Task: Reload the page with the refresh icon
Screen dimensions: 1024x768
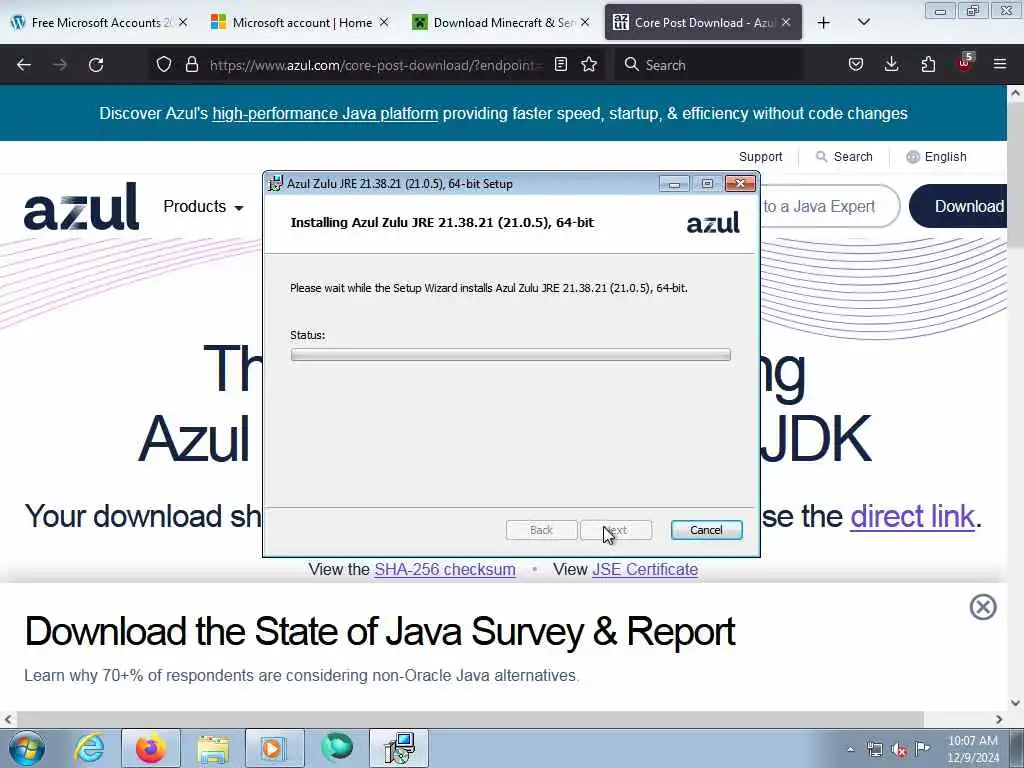Action: [x=96, y=65]
